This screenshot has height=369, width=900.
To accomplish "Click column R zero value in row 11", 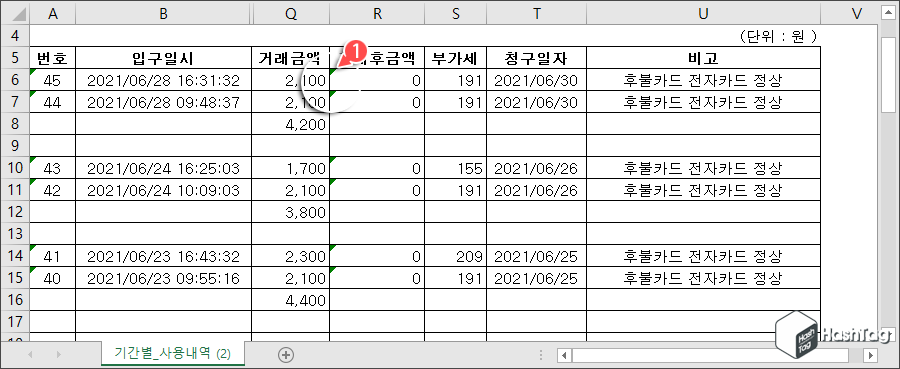I will 377,190.
